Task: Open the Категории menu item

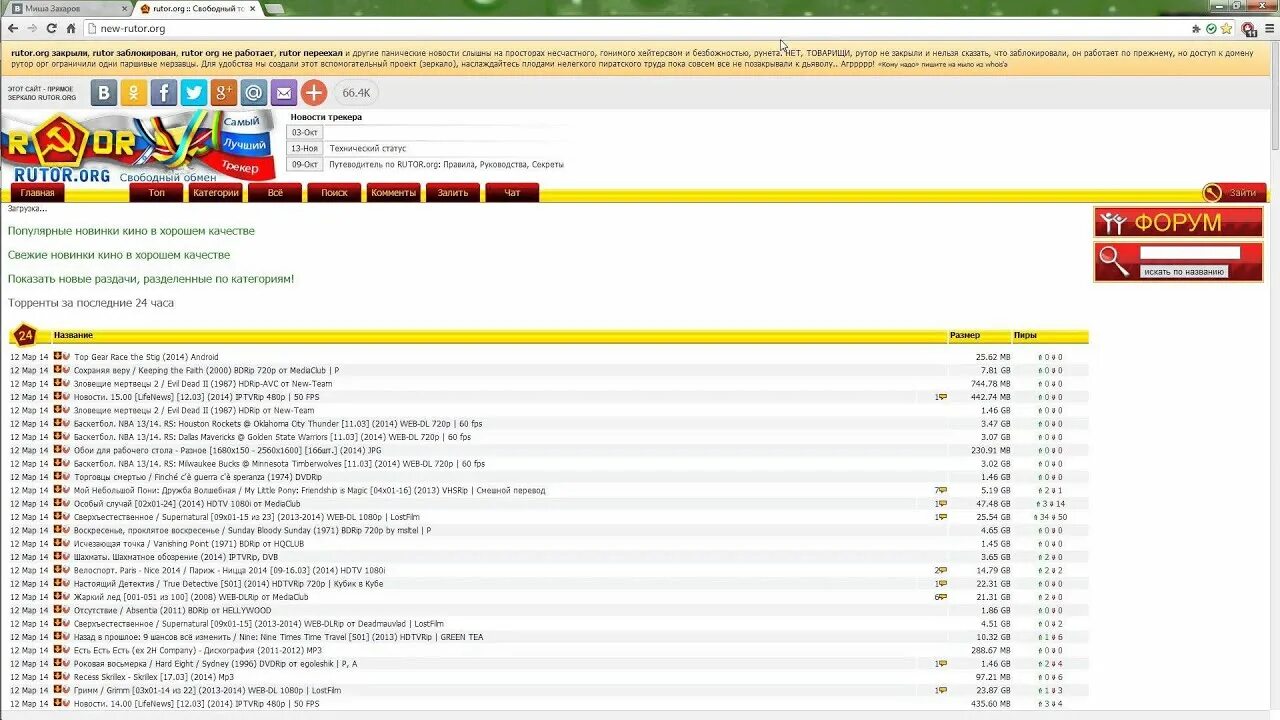Action: pyautogui.click(x=216, y=193)
